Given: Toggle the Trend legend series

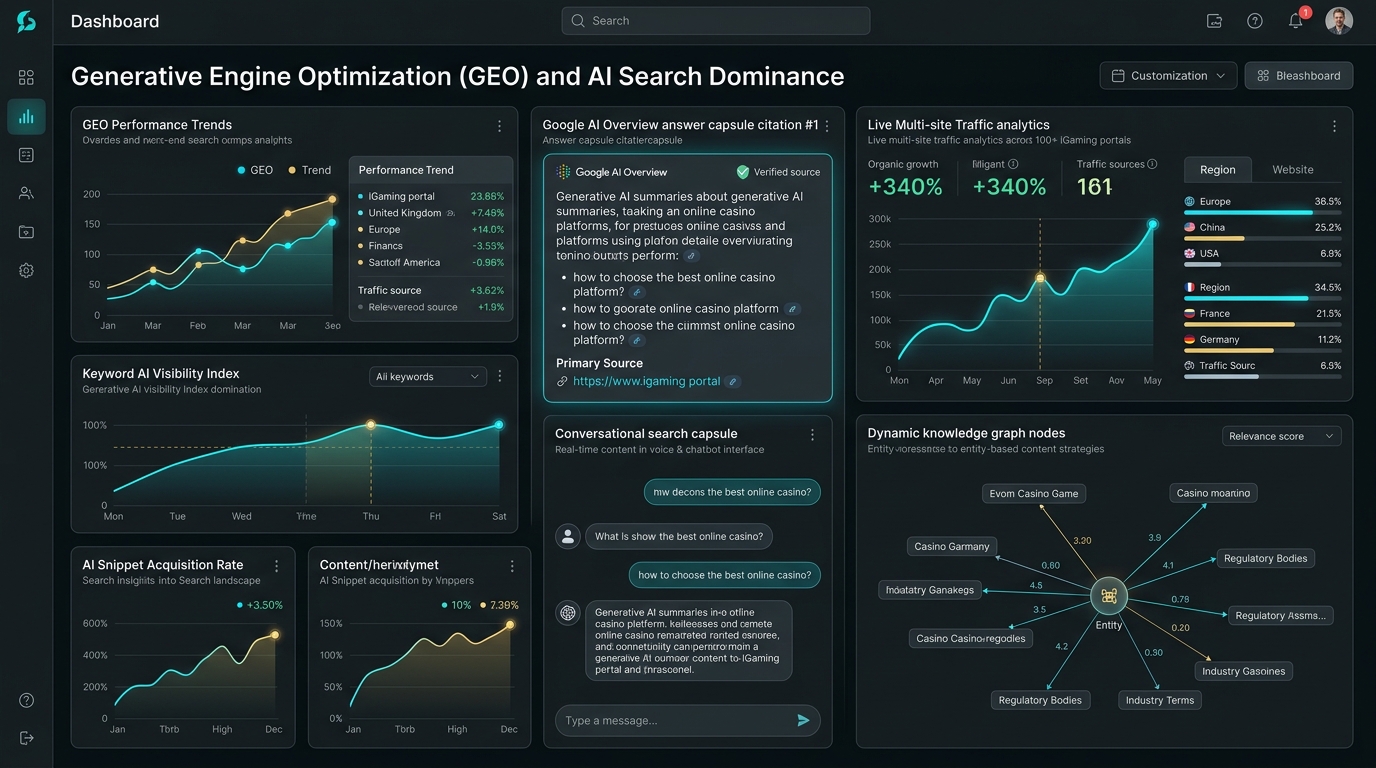Looking at the screenshot, I should (310, 170).
